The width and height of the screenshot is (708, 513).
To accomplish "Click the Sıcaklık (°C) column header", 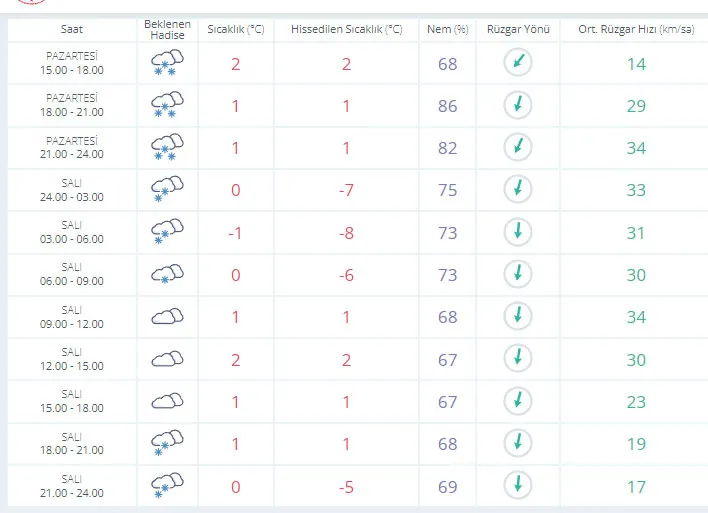I will tap(236, 29).
